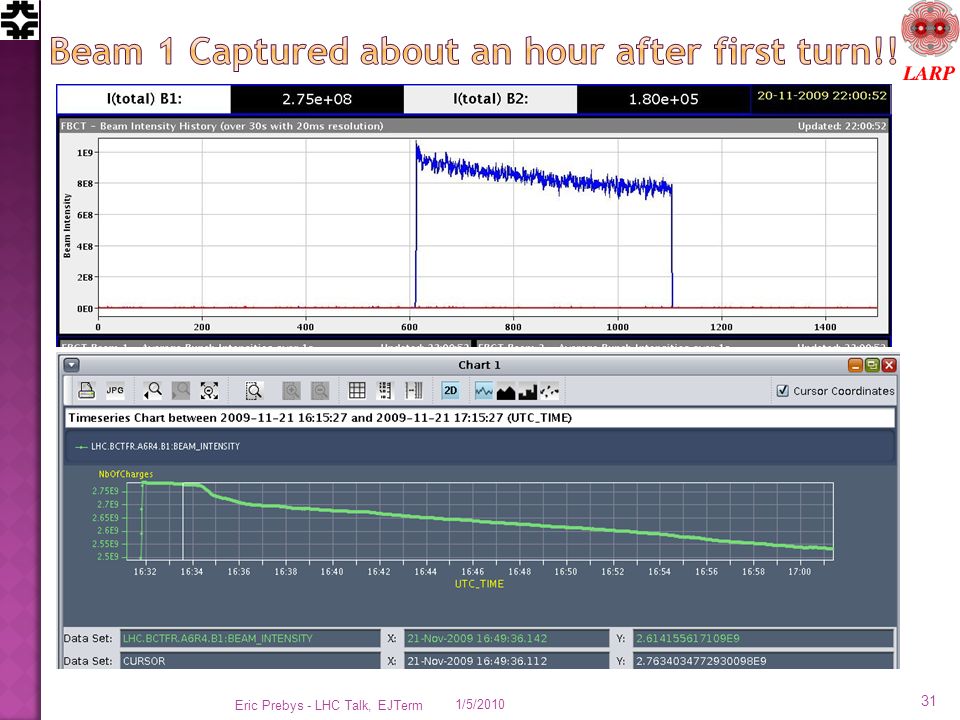The height and width of the screenshot is (720, 960).
Task: Click Y field showing 2.7634034772930098E9
Action: 763,661
